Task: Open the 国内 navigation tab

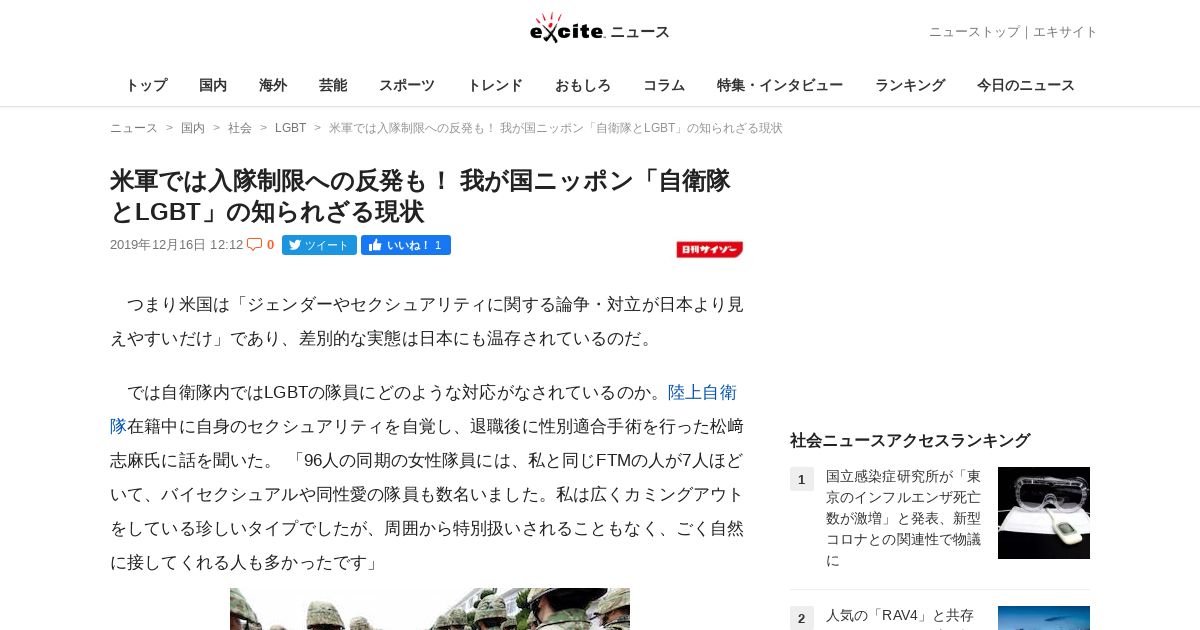Action: click(x=213, y=85)
